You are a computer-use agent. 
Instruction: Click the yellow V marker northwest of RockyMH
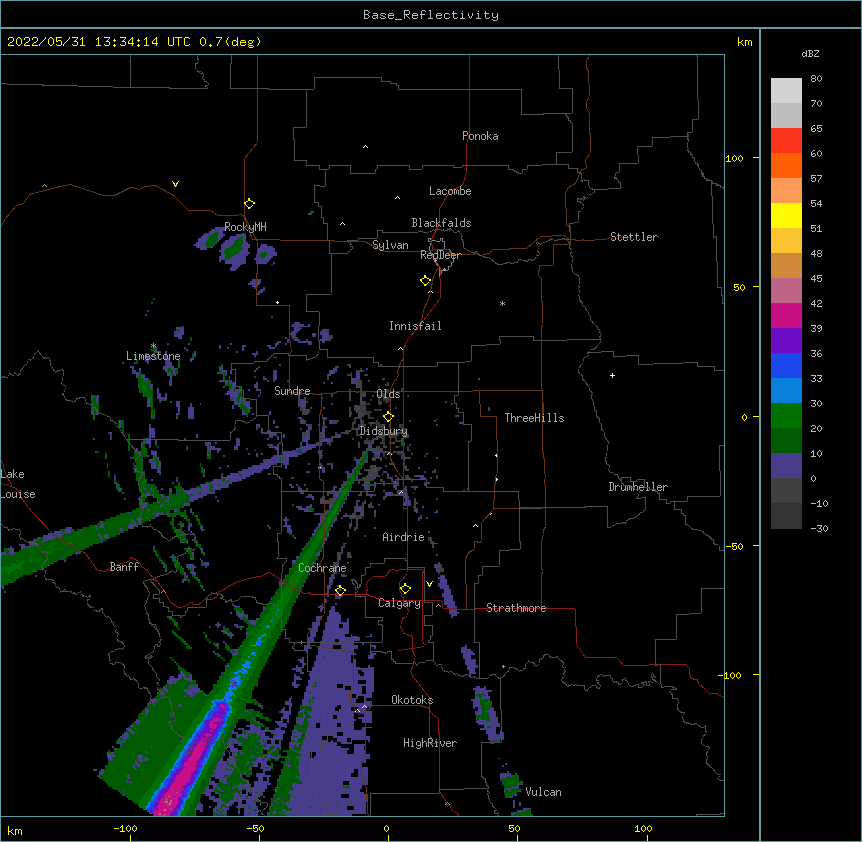(175, 184)
